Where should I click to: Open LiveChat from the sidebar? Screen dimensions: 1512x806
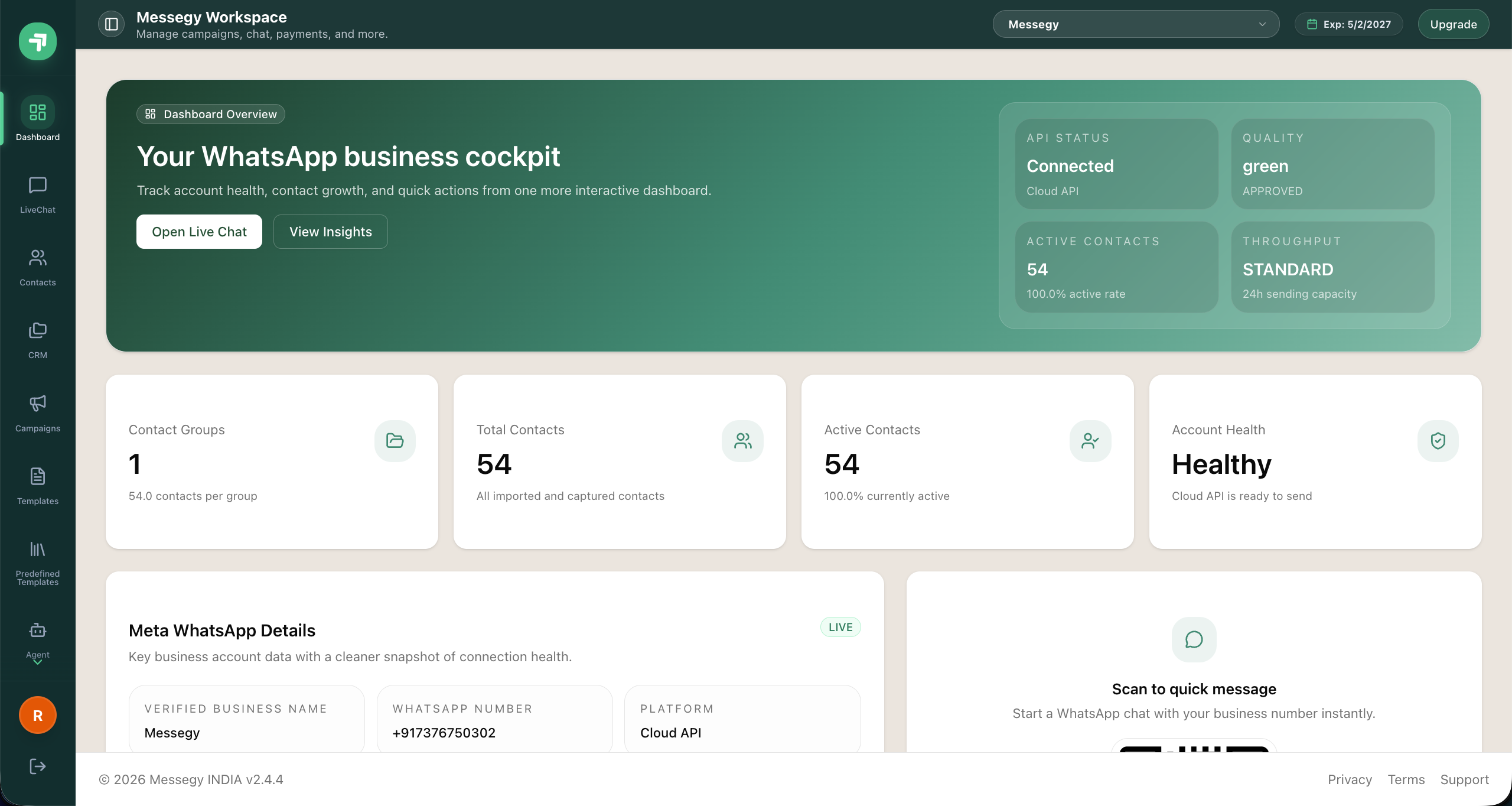click(x=38, y=195)
